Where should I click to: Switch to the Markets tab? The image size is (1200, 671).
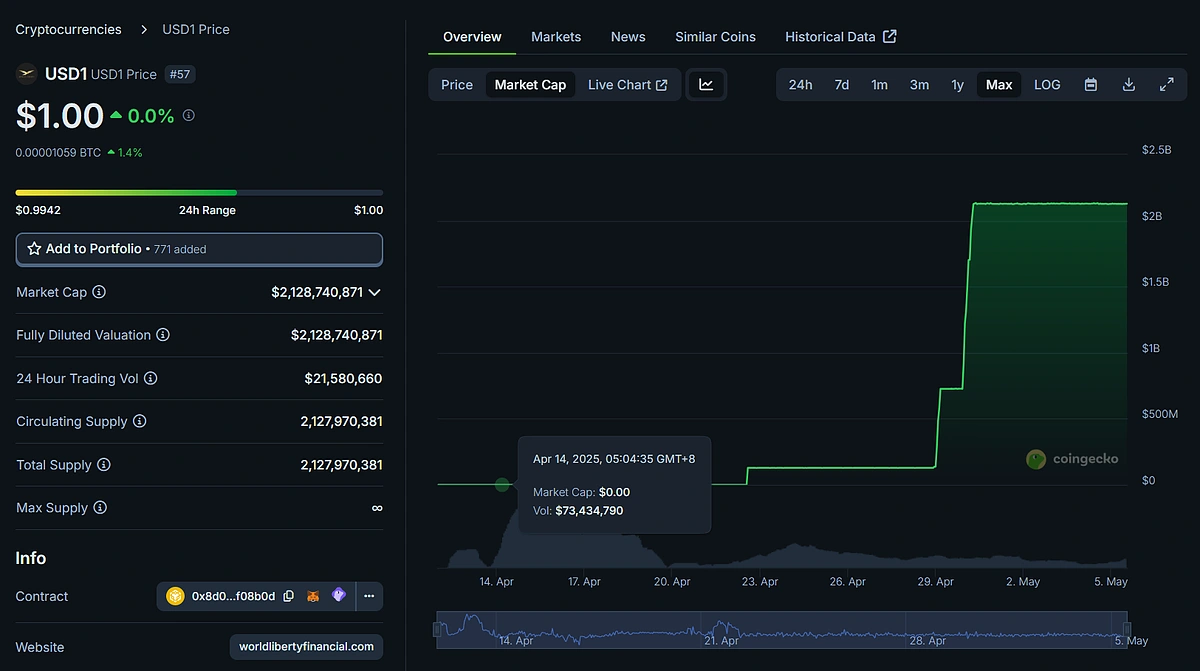point(556,37)
